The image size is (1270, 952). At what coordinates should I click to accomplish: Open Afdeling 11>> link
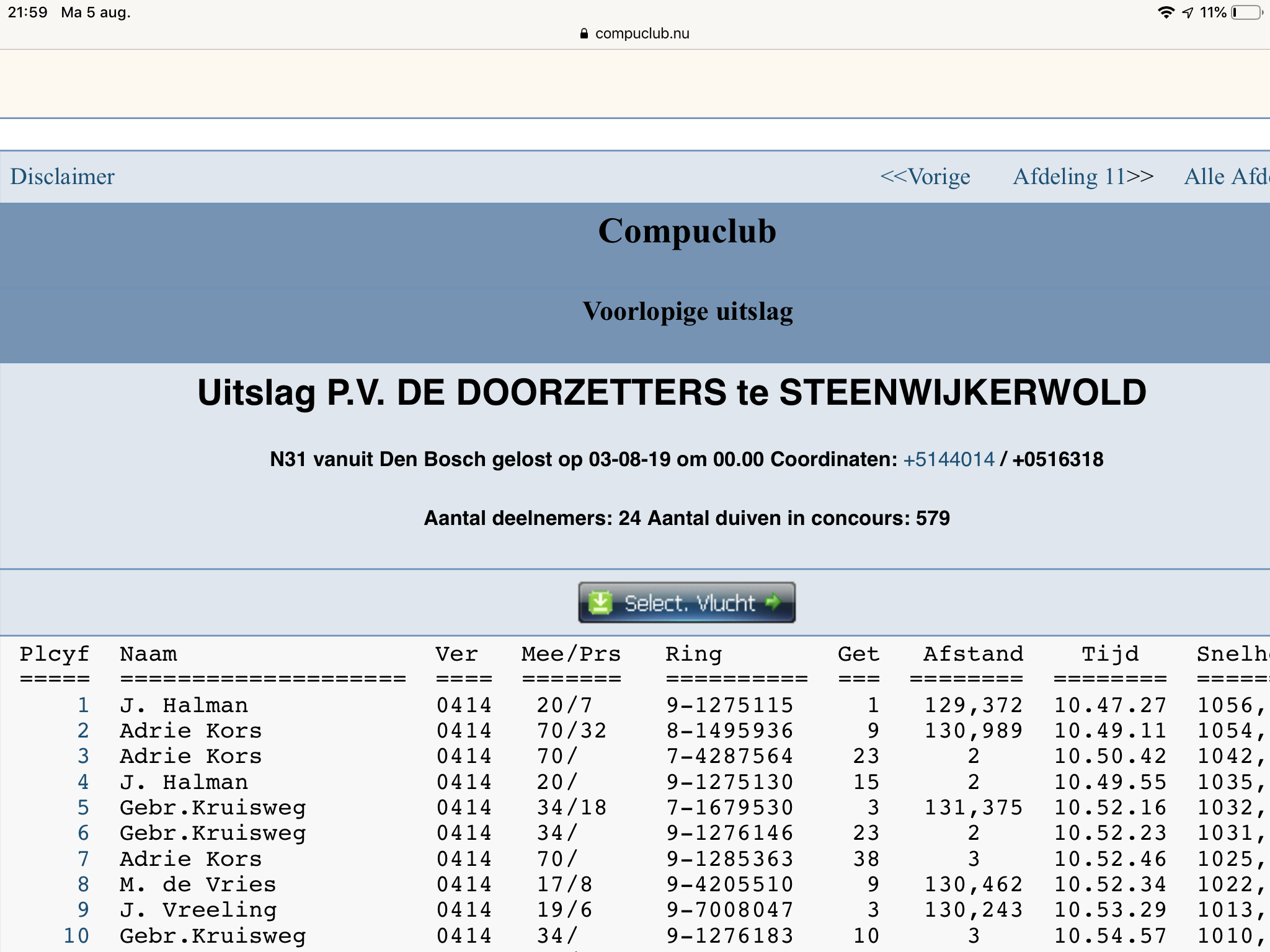coord(1083,177)
